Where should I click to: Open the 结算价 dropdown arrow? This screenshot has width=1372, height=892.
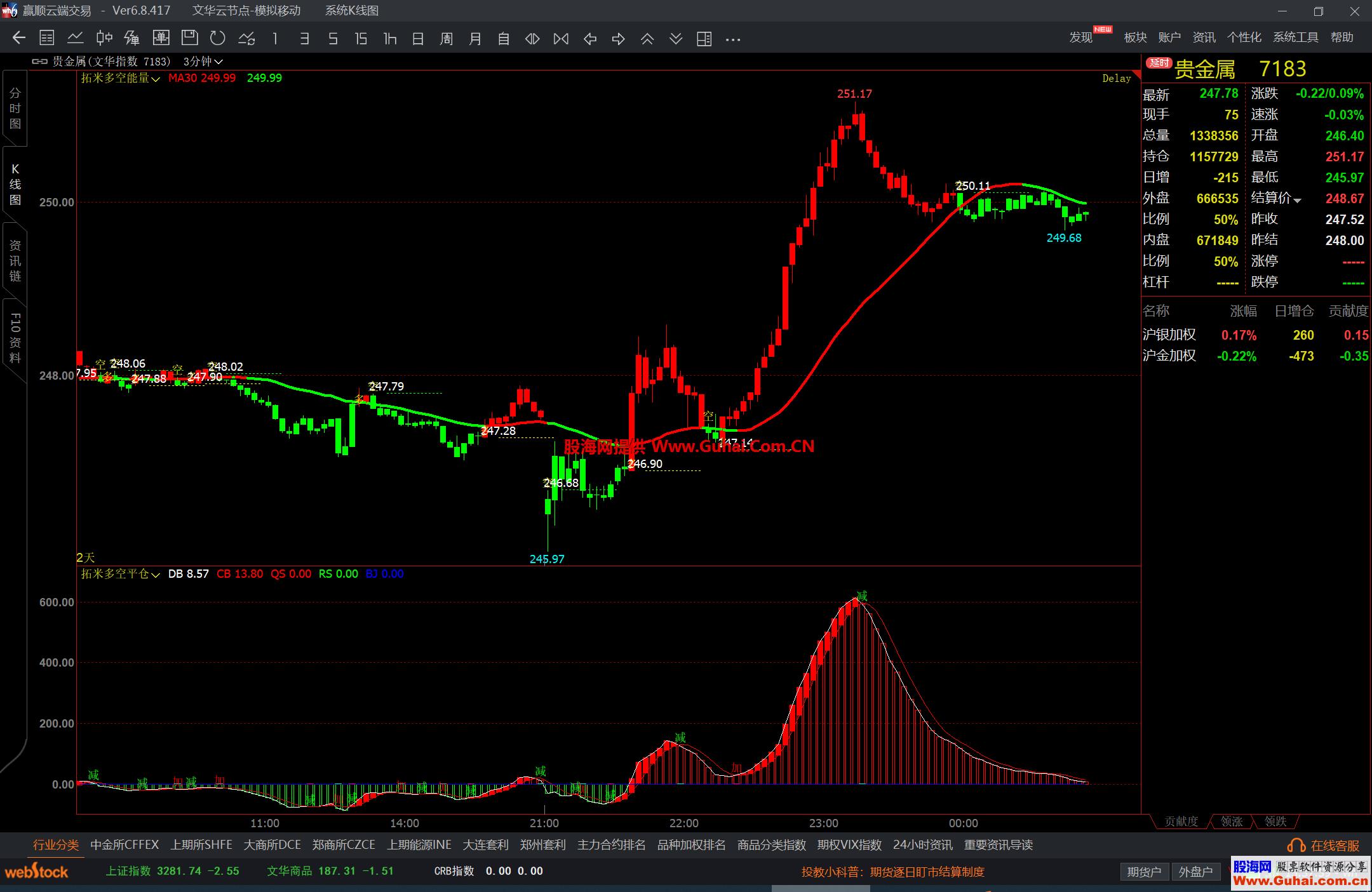pyautogui.click(x=1297, y=200)
